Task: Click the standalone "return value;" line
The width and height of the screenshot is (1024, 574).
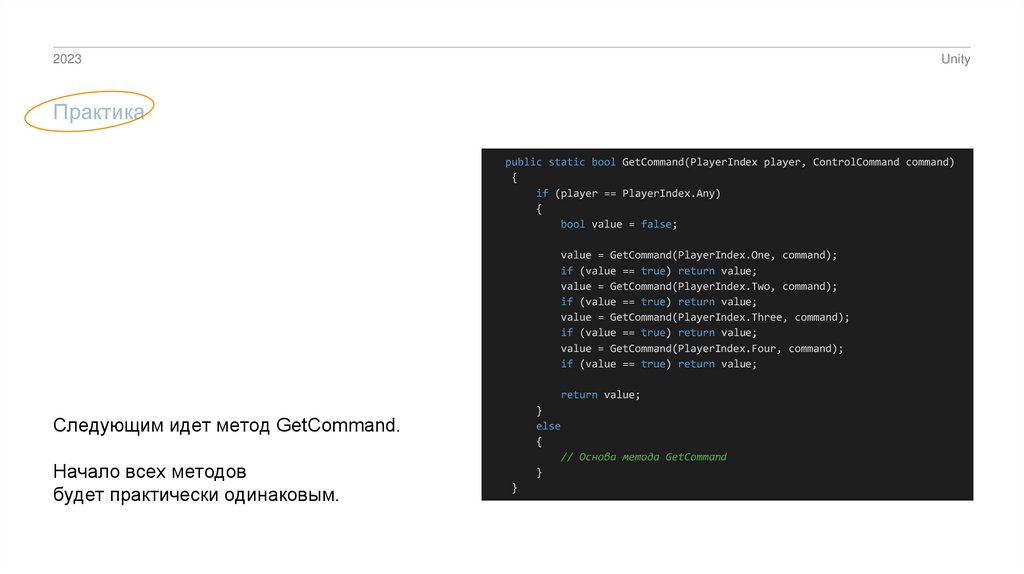Action: 599,395
